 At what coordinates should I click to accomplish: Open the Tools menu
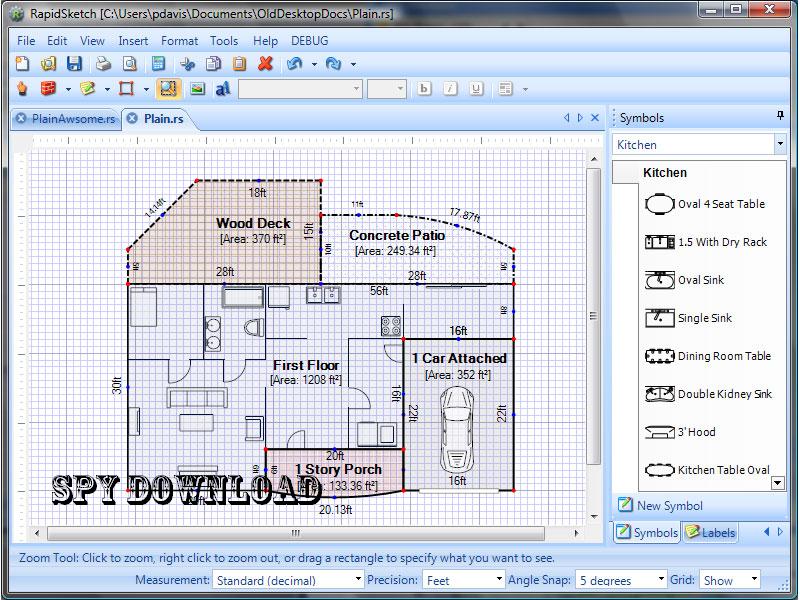coord(224,41)
